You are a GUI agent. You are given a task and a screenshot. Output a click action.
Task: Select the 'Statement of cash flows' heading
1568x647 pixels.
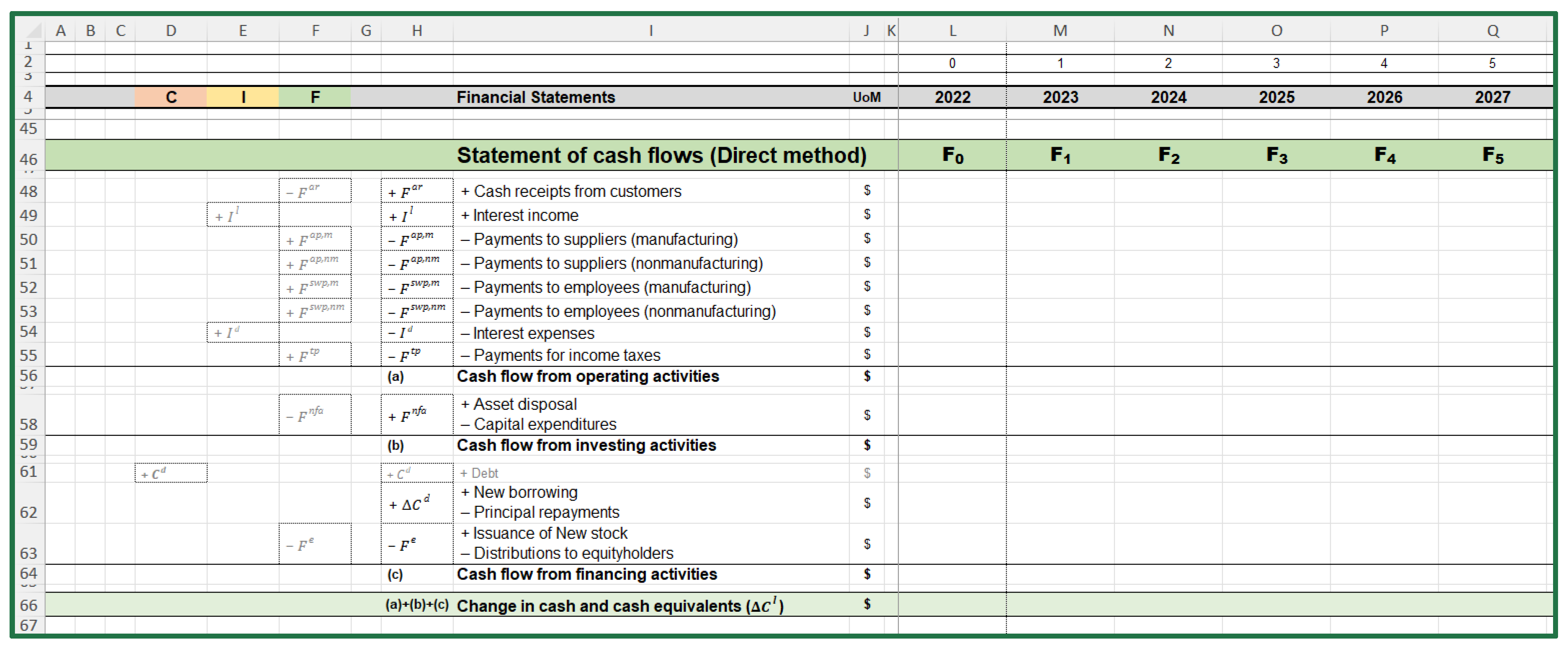click(661, 155)
